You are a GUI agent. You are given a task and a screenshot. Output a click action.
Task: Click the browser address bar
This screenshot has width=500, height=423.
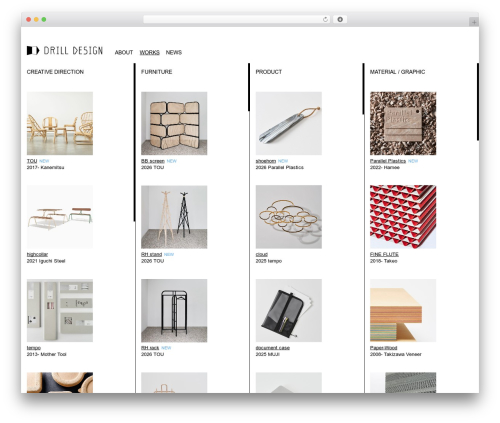(x=236, y=20)
